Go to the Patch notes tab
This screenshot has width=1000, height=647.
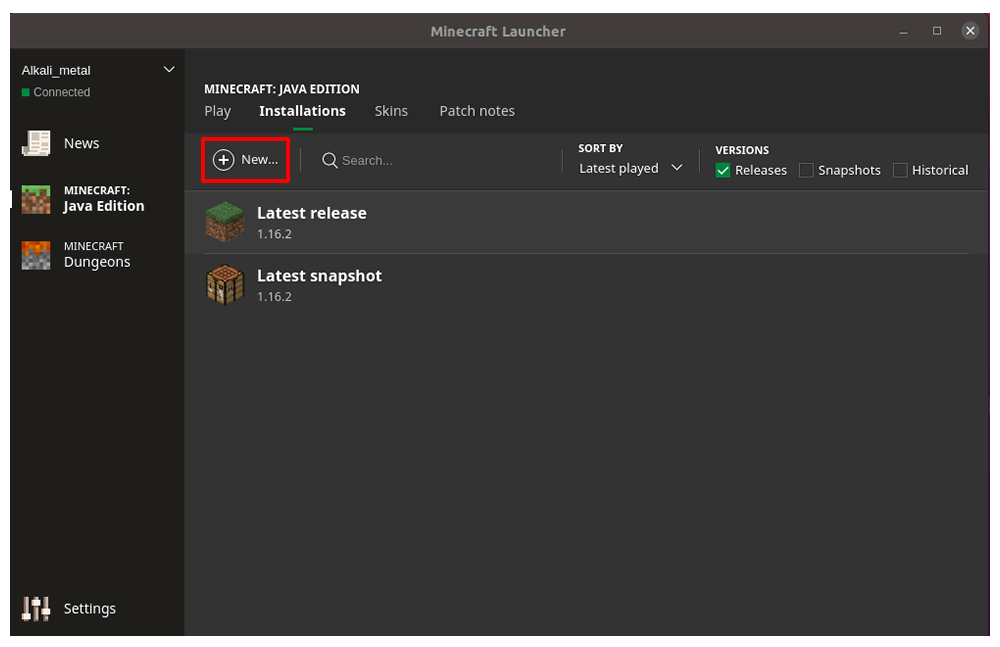pos(477,111)
